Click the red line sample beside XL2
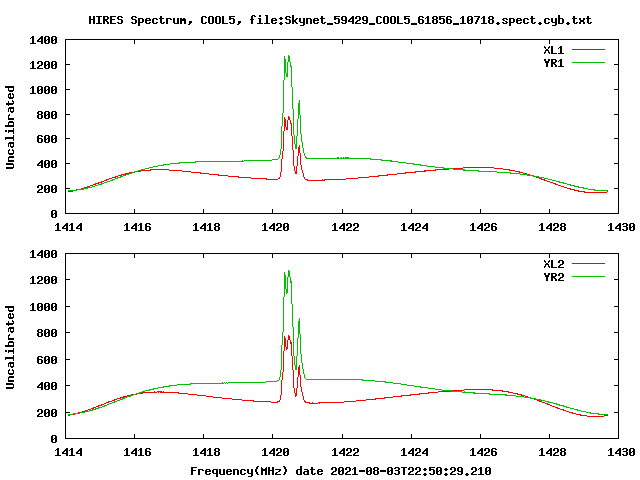Viewport: 640px width, 480px height. pos(588,264)
